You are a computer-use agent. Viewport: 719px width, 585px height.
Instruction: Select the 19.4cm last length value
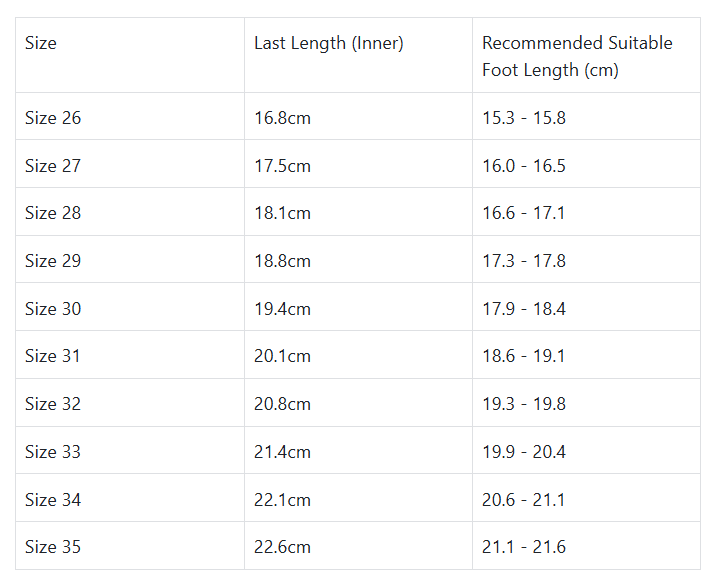click(x=282, y=309)
